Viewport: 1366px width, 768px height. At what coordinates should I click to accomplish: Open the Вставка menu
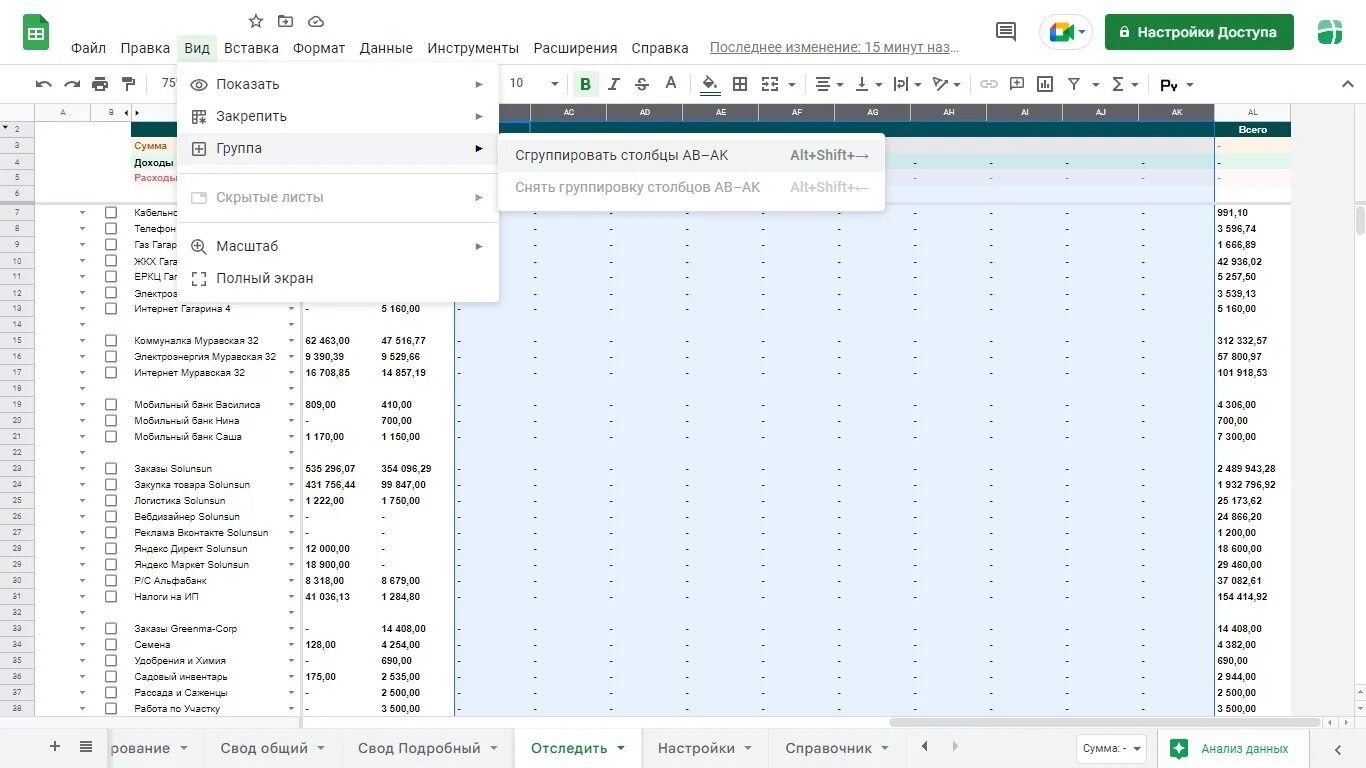pos(251,48)
